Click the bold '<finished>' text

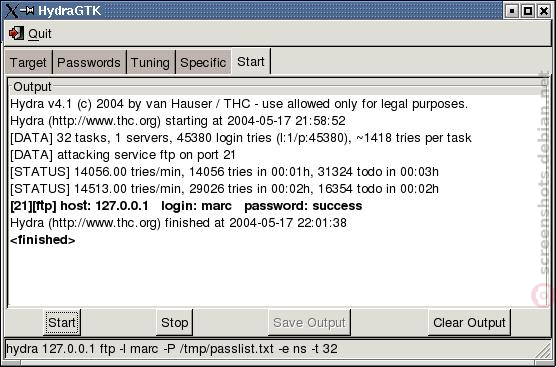pyautogui.click(x=43, y=240)
